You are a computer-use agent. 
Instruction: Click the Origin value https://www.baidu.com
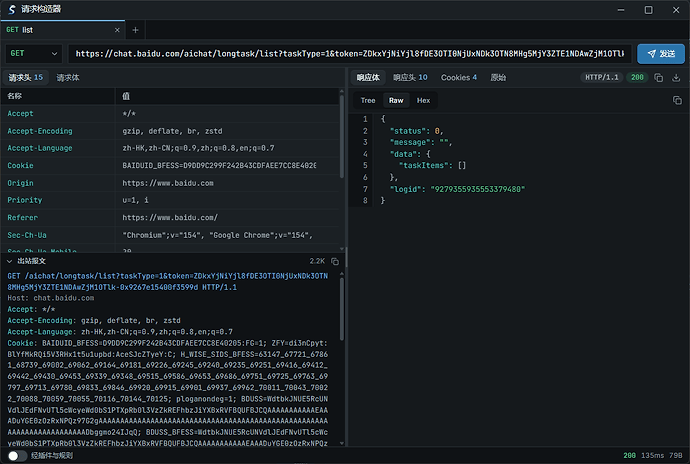point(168,183)
